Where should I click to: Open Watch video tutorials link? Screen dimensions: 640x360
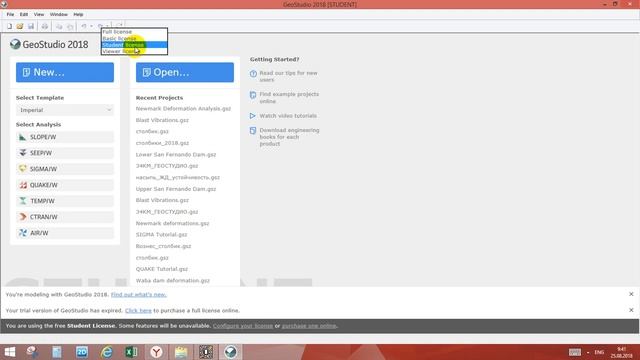pos(288,116)
